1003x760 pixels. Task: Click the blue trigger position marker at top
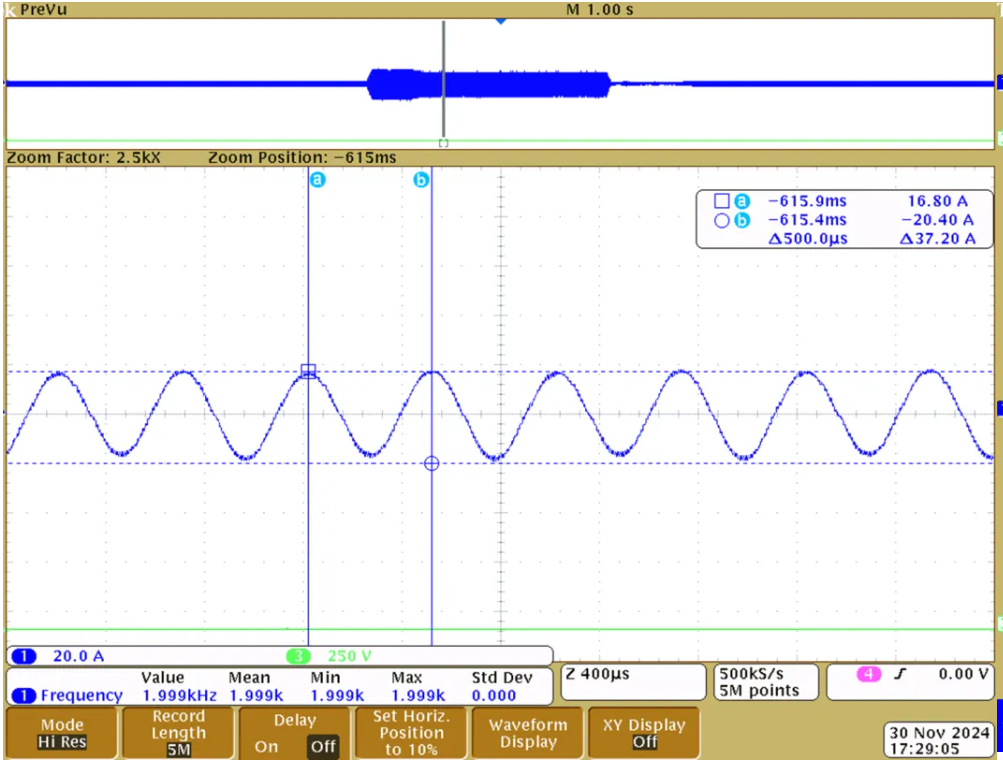click(x=501, y=21)
